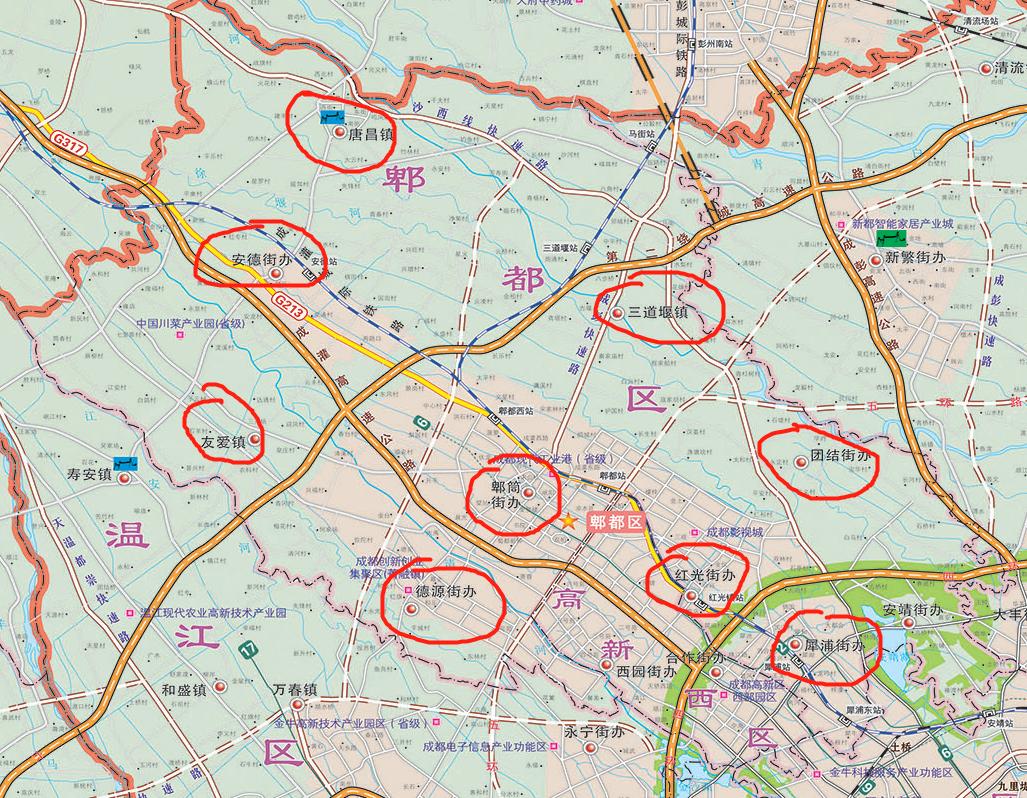Select the 新繁街办 label
1027x798 pixels.
[x=916, y=257]
